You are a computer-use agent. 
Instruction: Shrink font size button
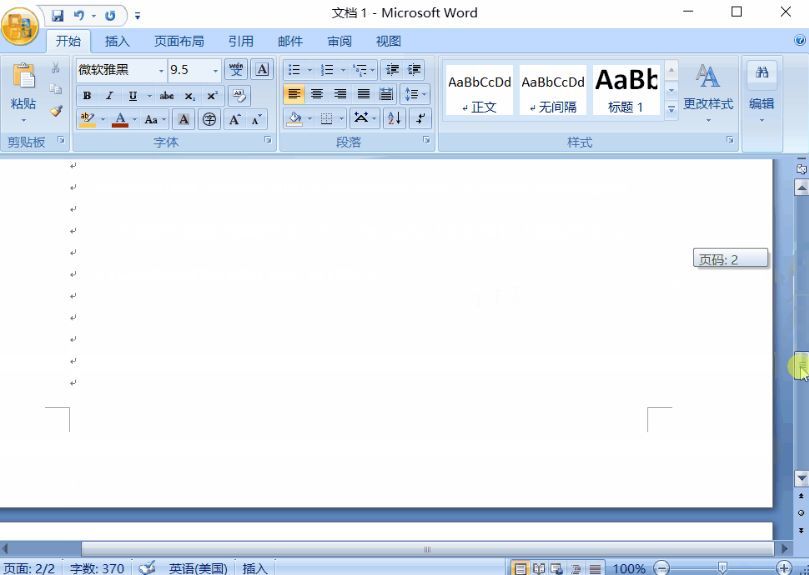[256, 120]
